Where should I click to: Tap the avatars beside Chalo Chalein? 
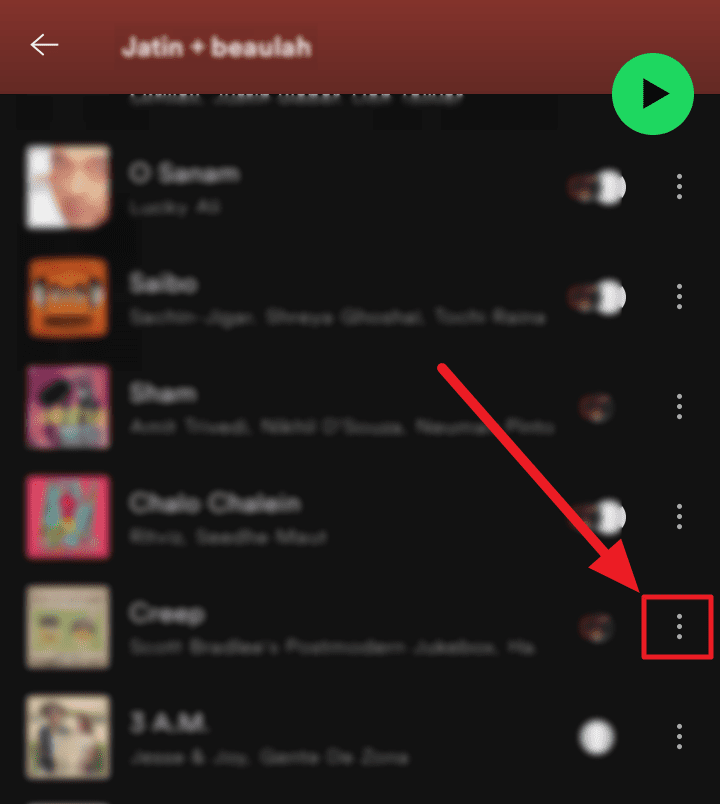pyautogui.click(x=596, y=516)
